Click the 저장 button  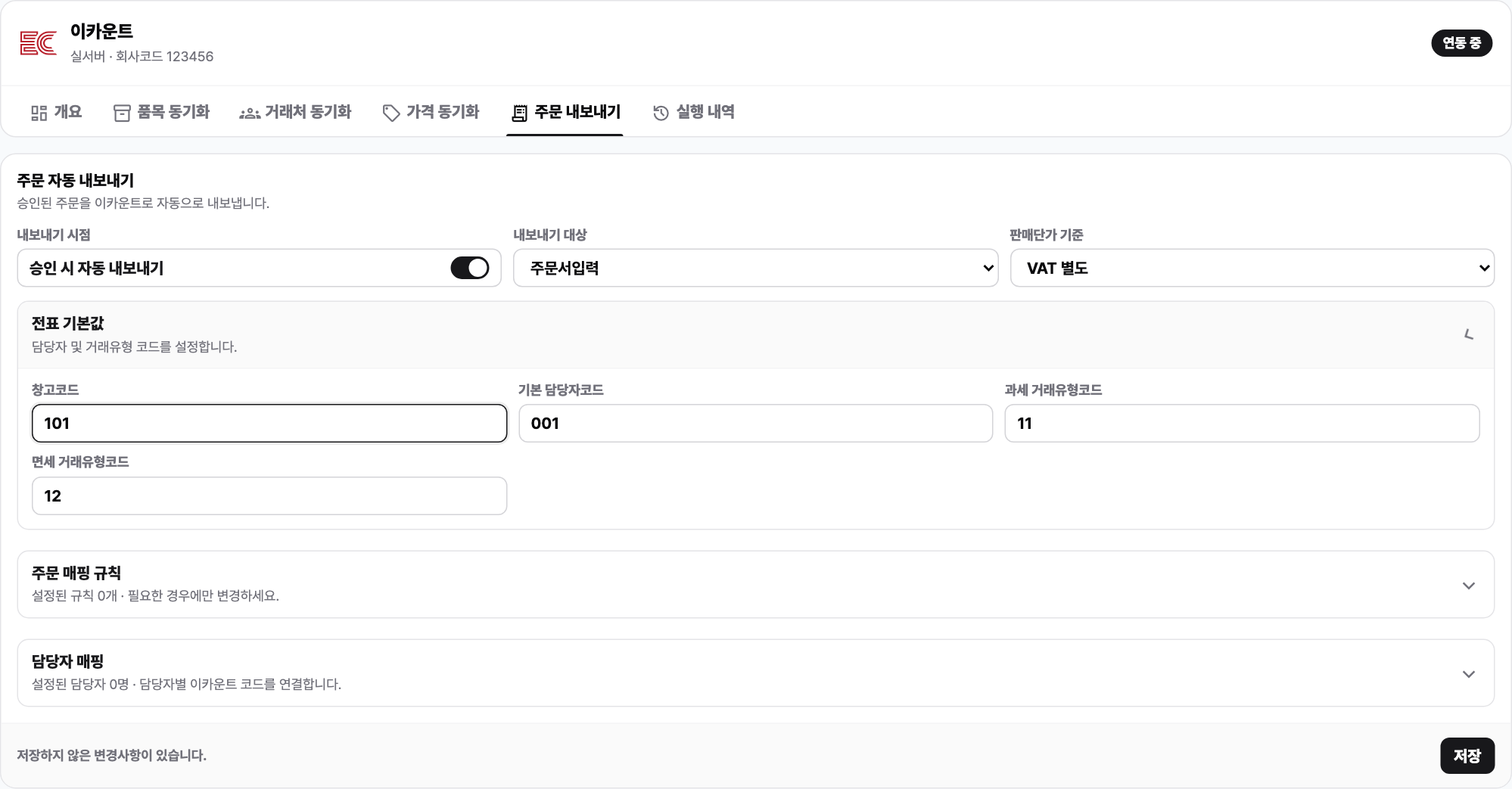click(x=1467, y=756)
